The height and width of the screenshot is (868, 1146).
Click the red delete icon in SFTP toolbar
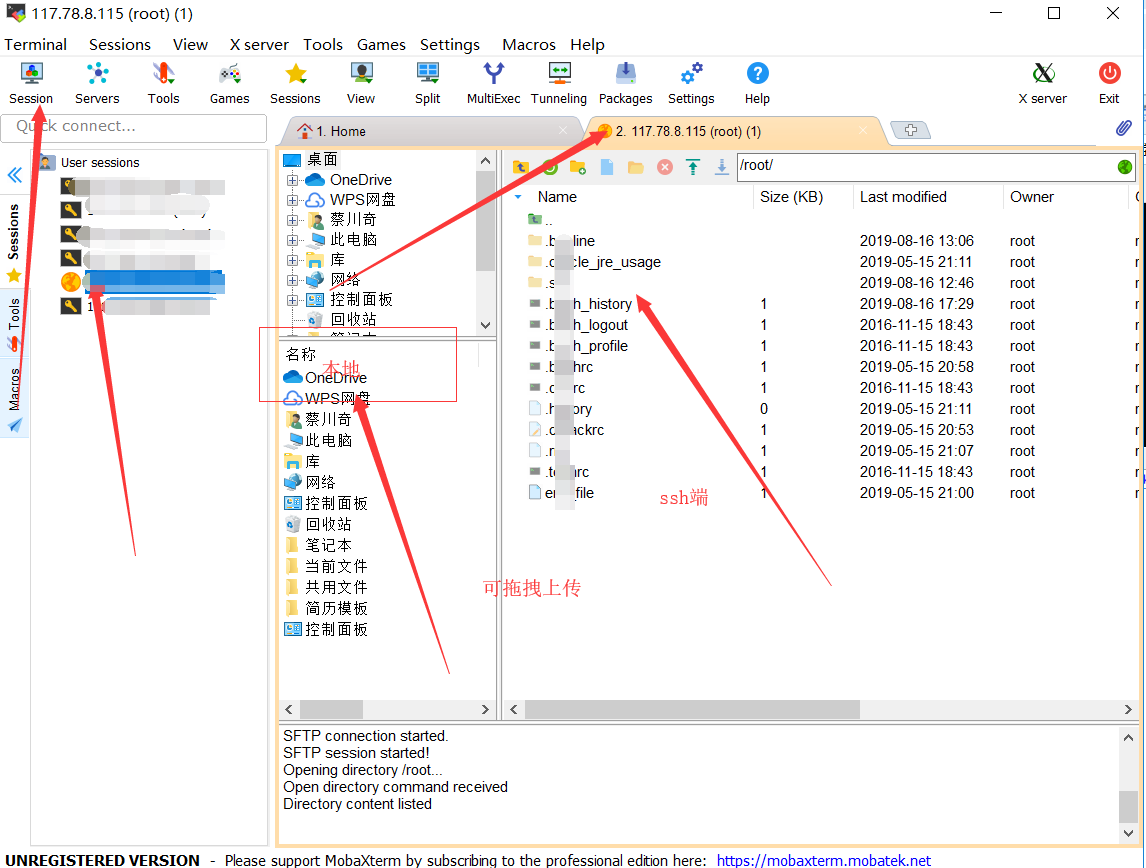(x=664, y=167)
